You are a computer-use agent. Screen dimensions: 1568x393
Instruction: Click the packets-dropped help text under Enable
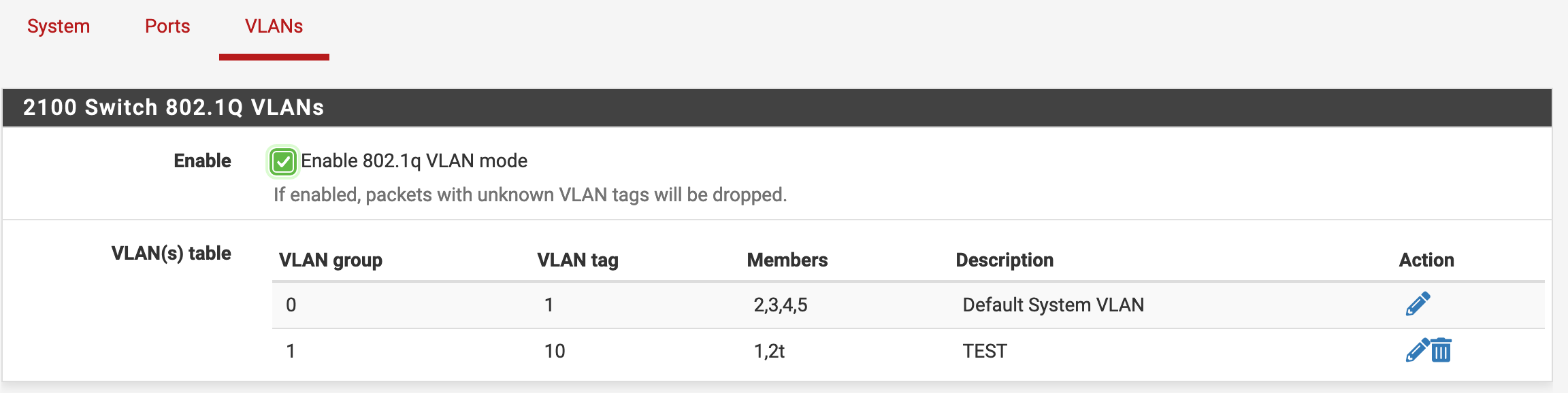point(530,195)
